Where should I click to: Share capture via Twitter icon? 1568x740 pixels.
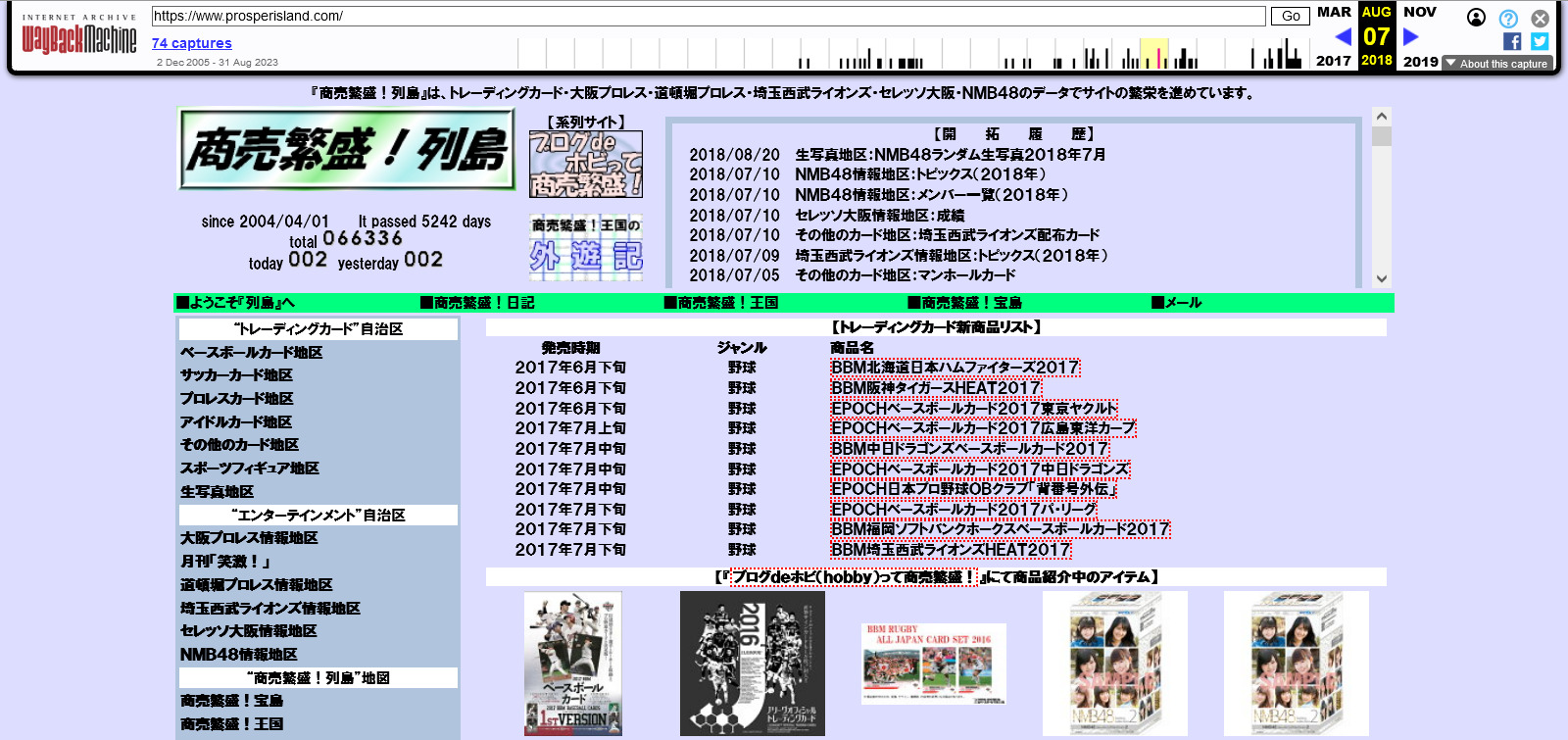(1540, 41)
